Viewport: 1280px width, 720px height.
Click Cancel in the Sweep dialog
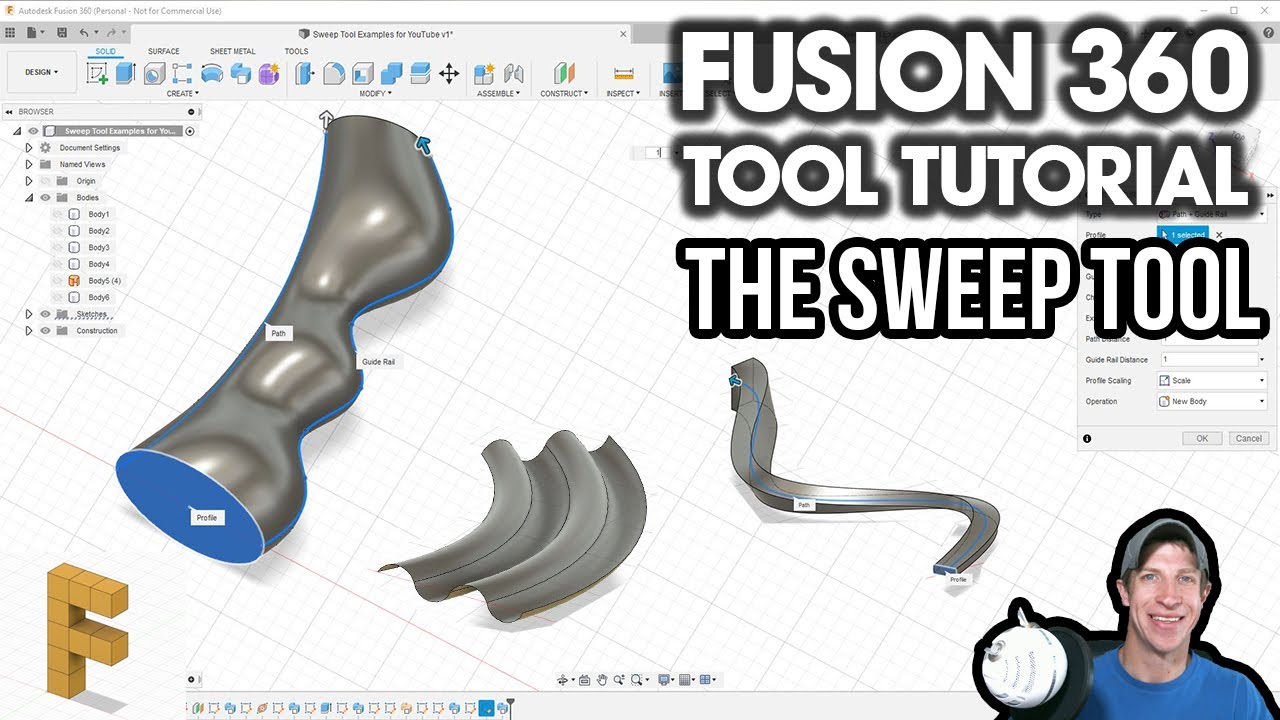click(1249, 438)
